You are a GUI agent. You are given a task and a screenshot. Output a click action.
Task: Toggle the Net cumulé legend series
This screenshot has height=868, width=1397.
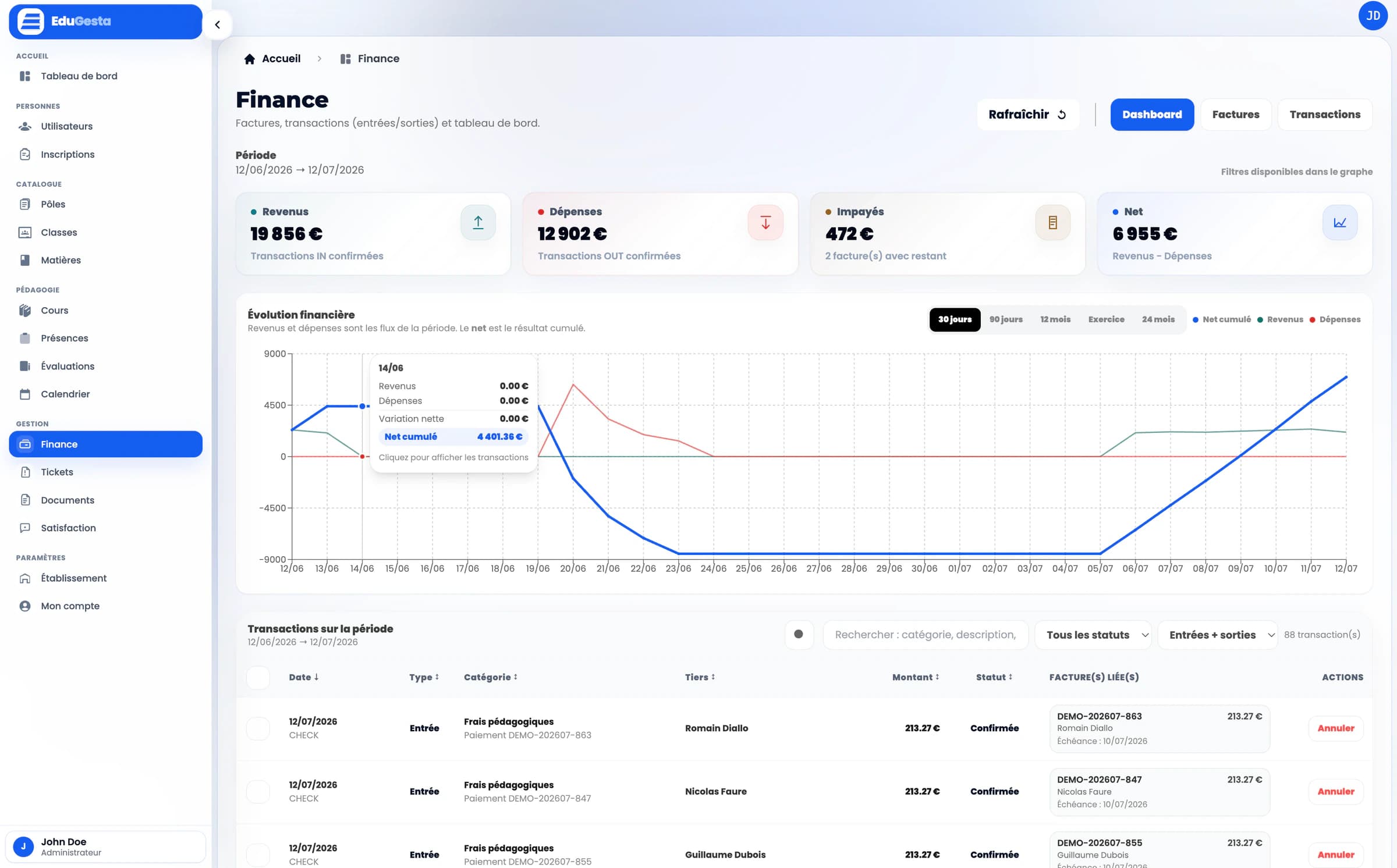tap(1221, 319)
